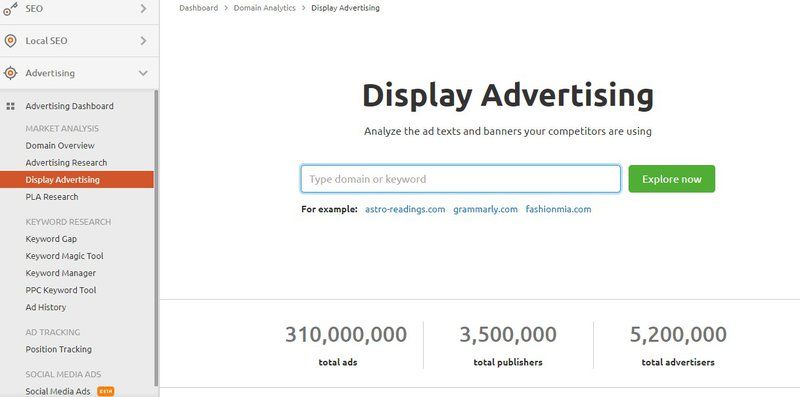Screen dimensions: 800x397
Task: Open Domain Analytics breadcrumb
Action: pyautogui.click(x=264, y=8)
